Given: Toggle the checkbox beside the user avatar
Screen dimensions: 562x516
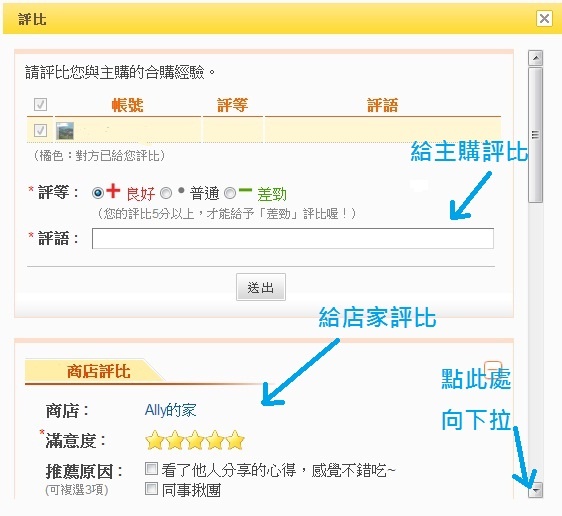Looking at the screenshot, I should [x=40, y=130].
